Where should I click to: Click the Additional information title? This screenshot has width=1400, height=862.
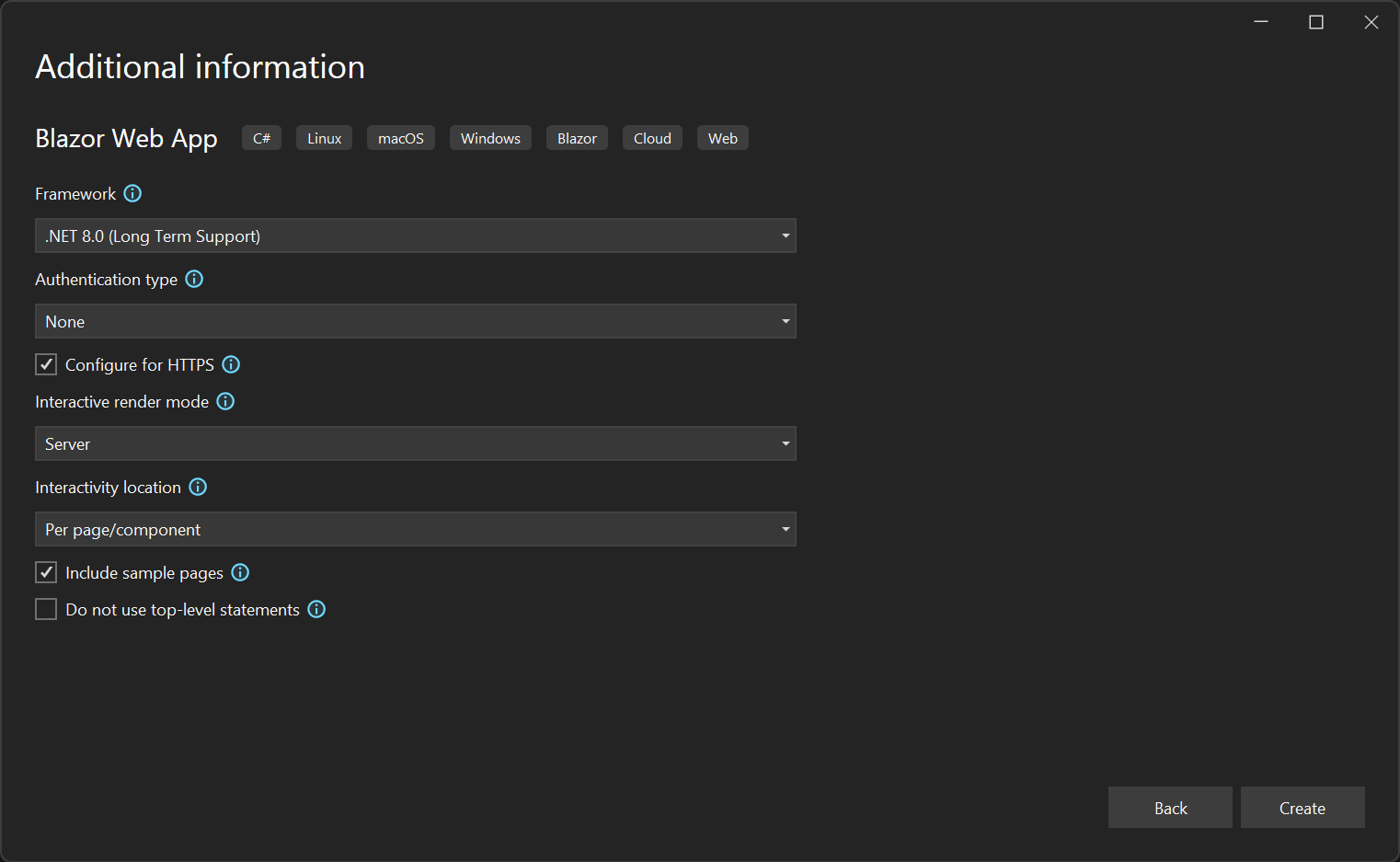[200, 67]
